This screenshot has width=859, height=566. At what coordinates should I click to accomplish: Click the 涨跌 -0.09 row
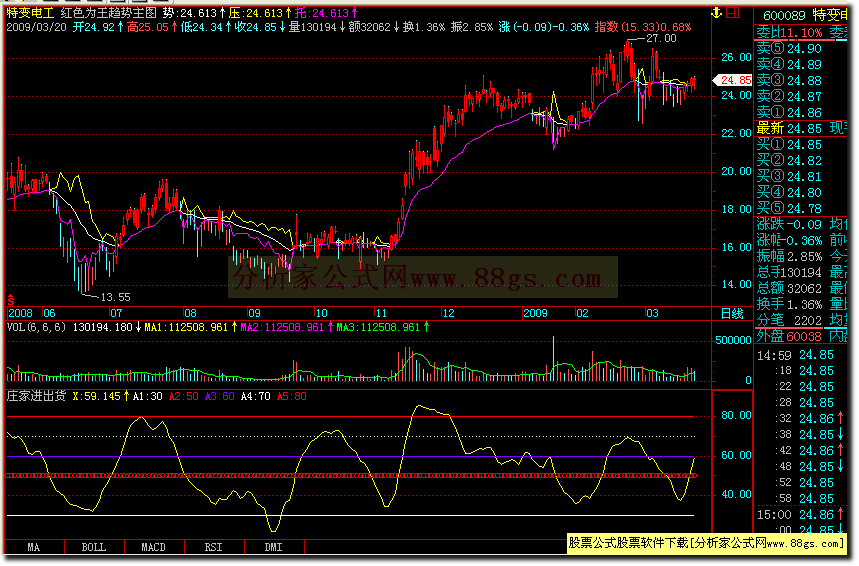coord(789,225)
